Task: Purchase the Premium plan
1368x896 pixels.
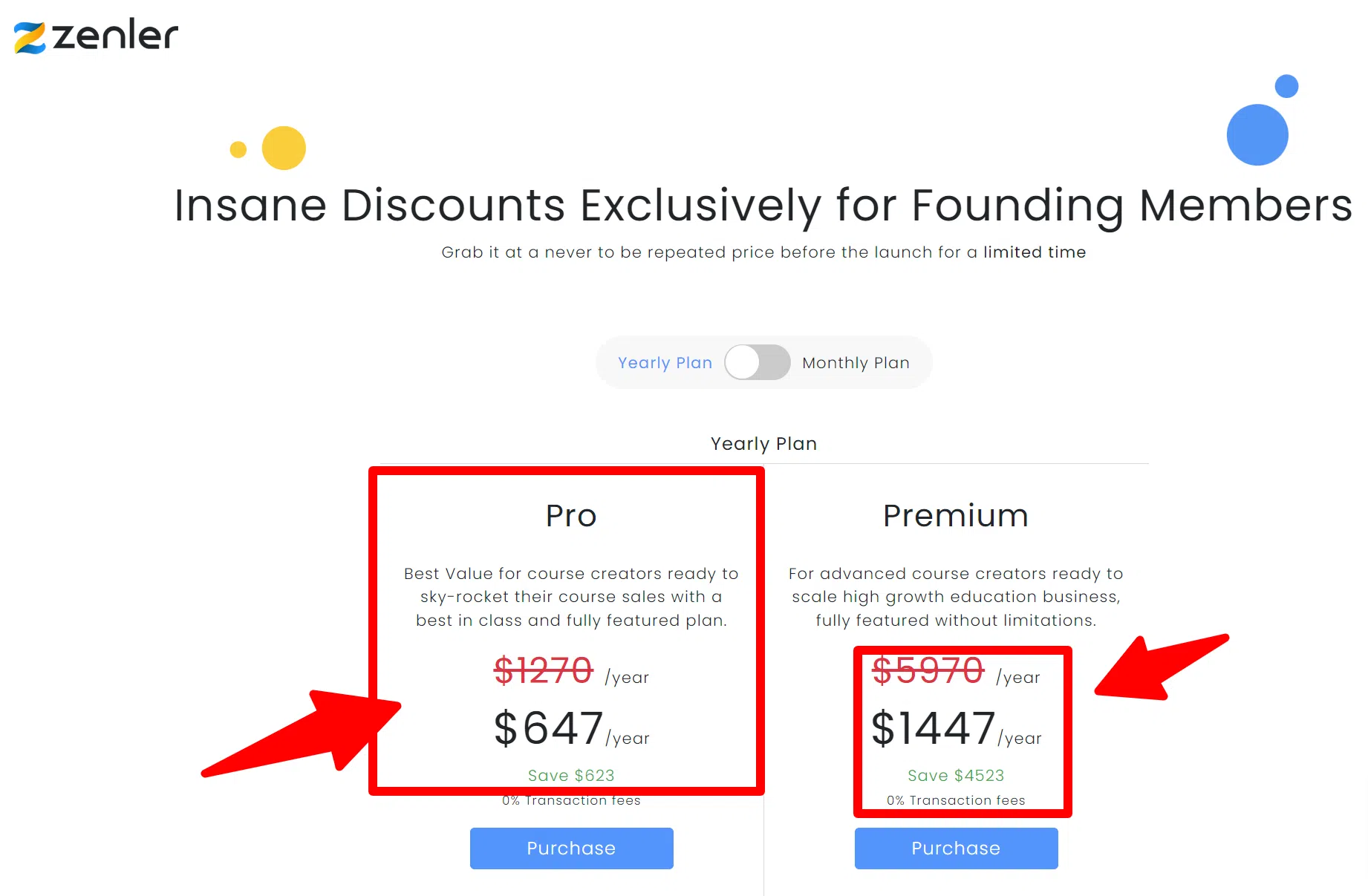Action: (956, 848)
